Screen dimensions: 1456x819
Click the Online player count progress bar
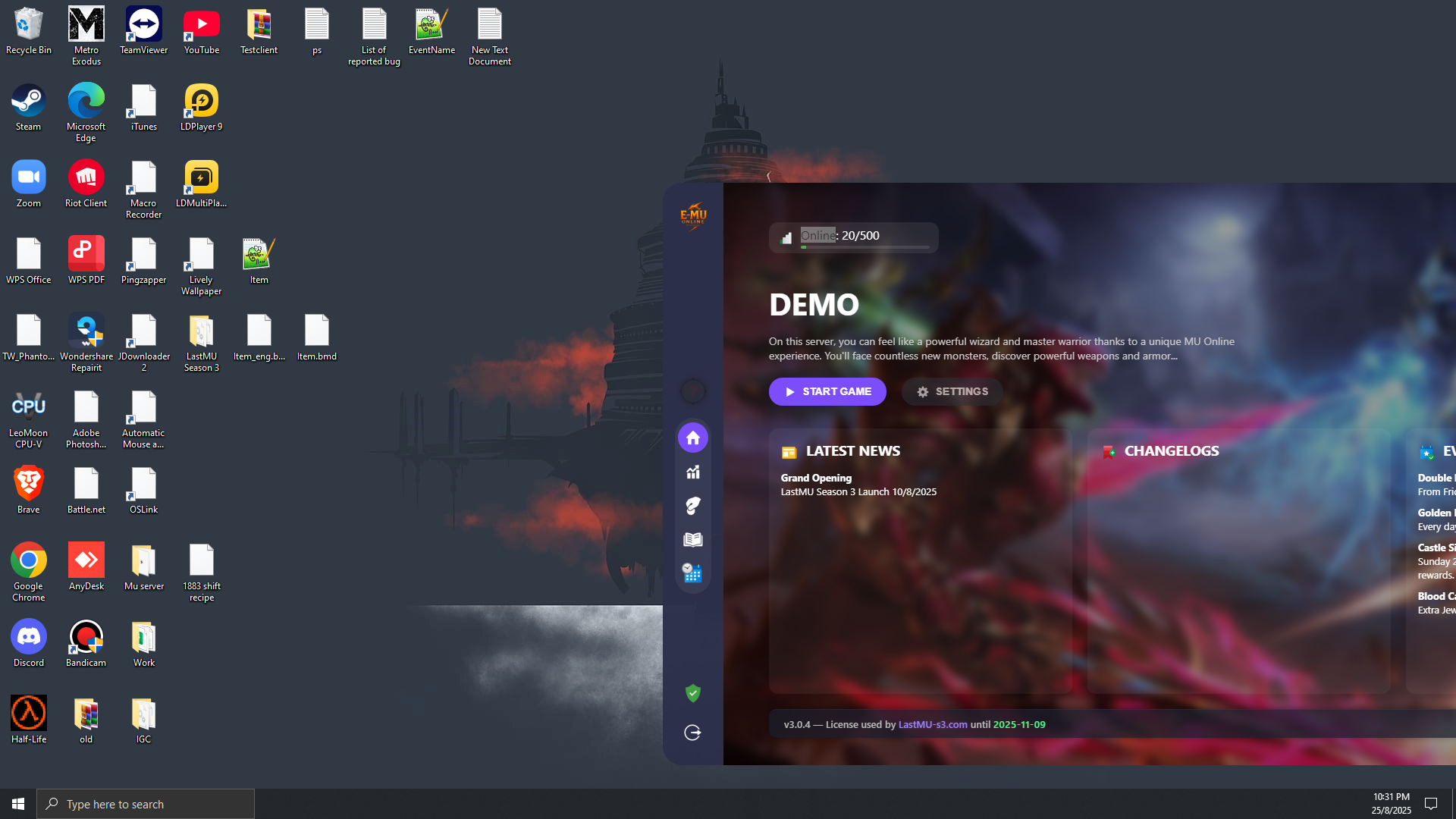tap(864, 247)
